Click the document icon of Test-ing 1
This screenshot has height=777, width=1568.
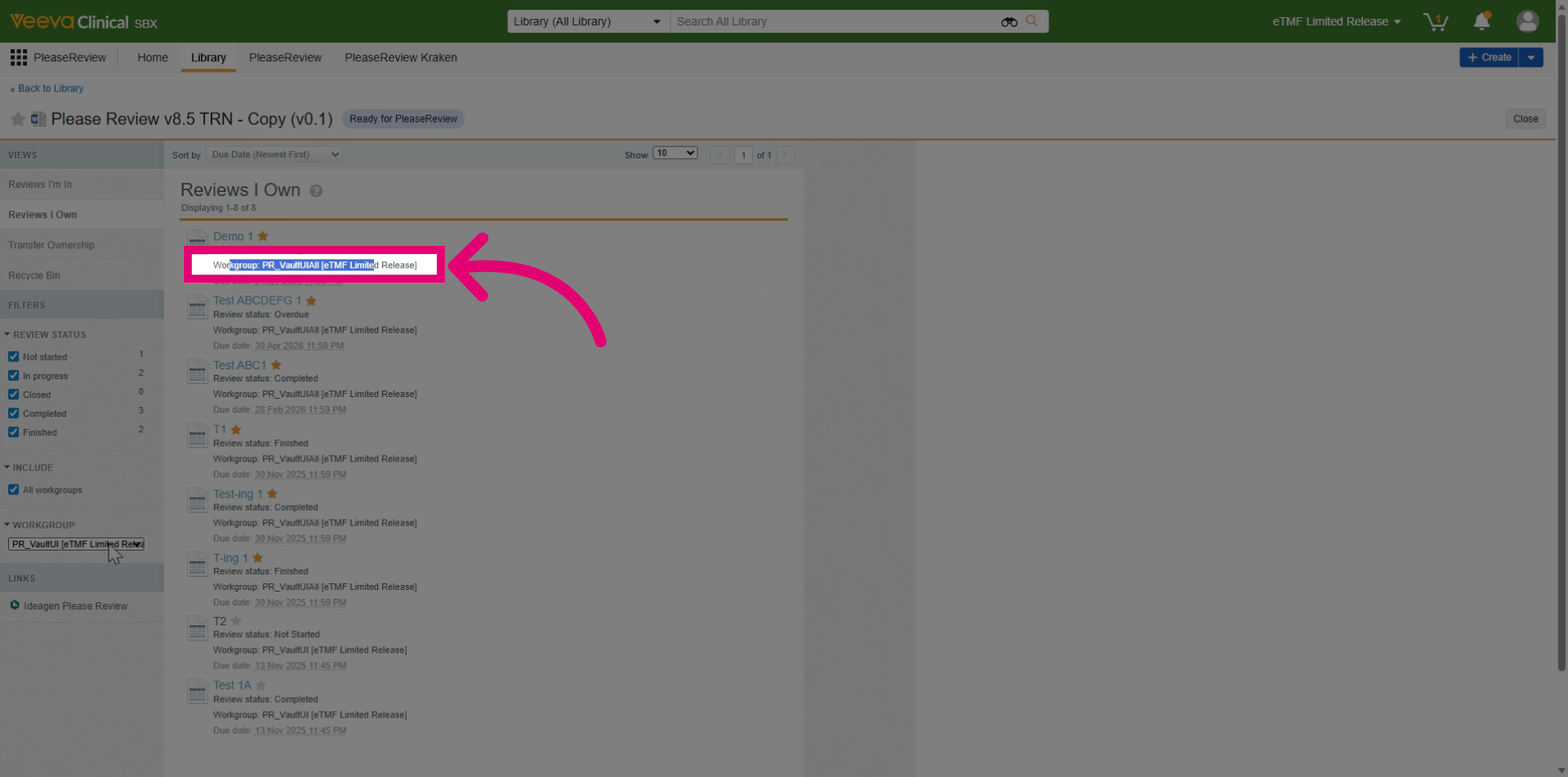click(x=198, y=500)
